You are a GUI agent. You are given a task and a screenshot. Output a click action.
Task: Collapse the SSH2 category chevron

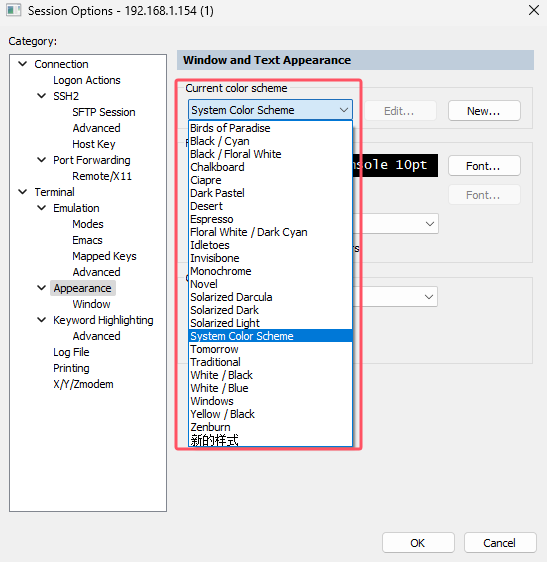point(42,96)
